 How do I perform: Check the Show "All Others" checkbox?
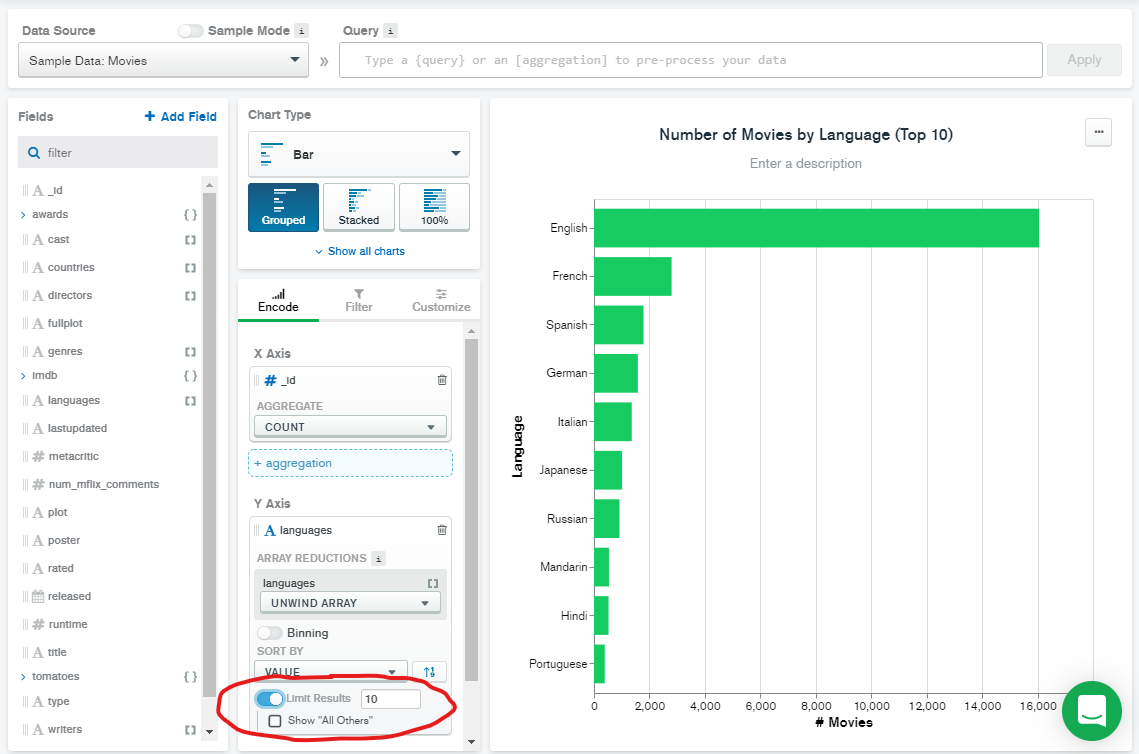click(x=275, y=720)
